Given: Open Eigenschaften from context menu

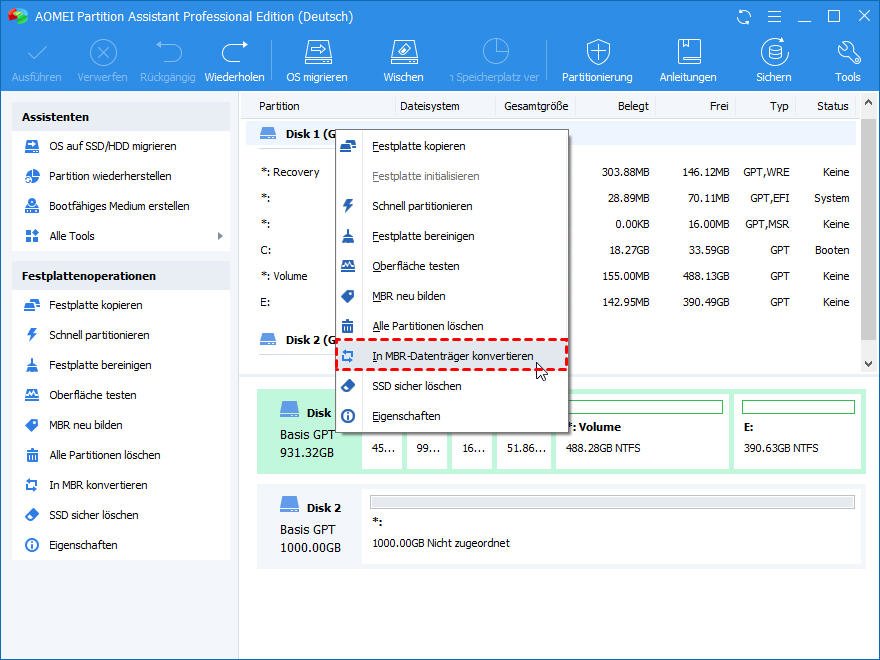Looking at the screenshot, I should [x=452, y=416].
